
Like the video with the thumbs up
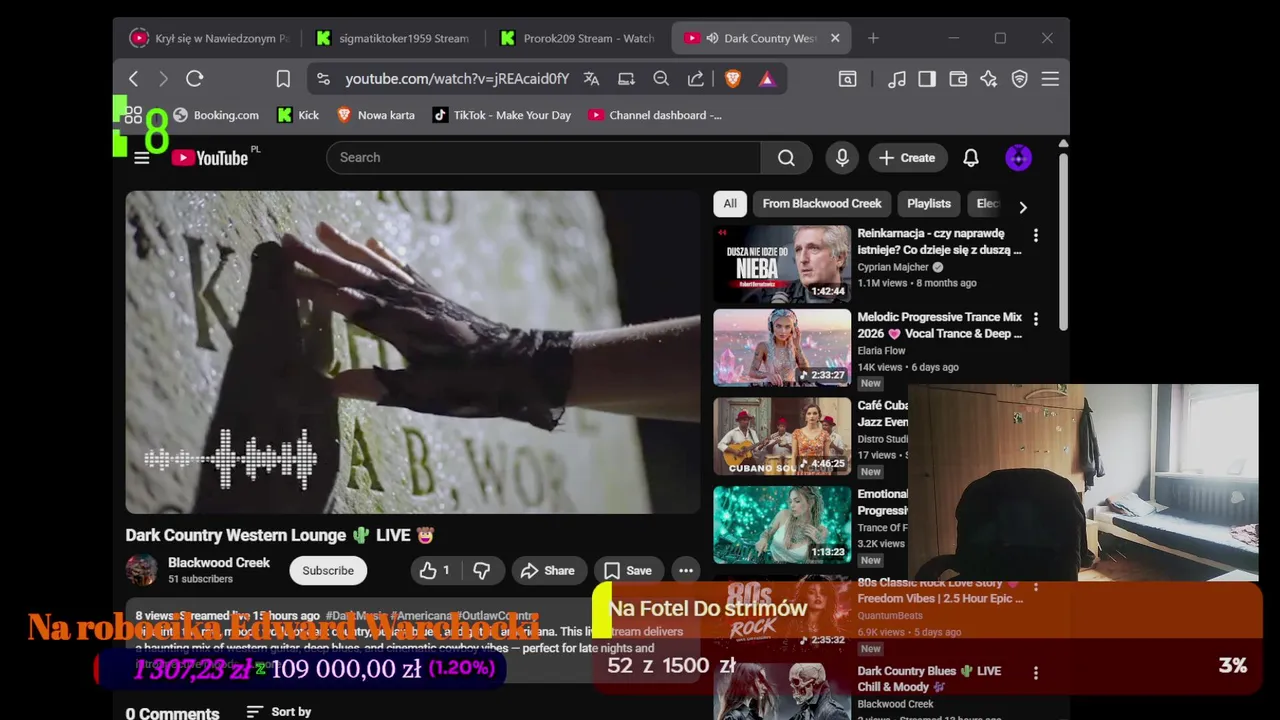[435, 570]
